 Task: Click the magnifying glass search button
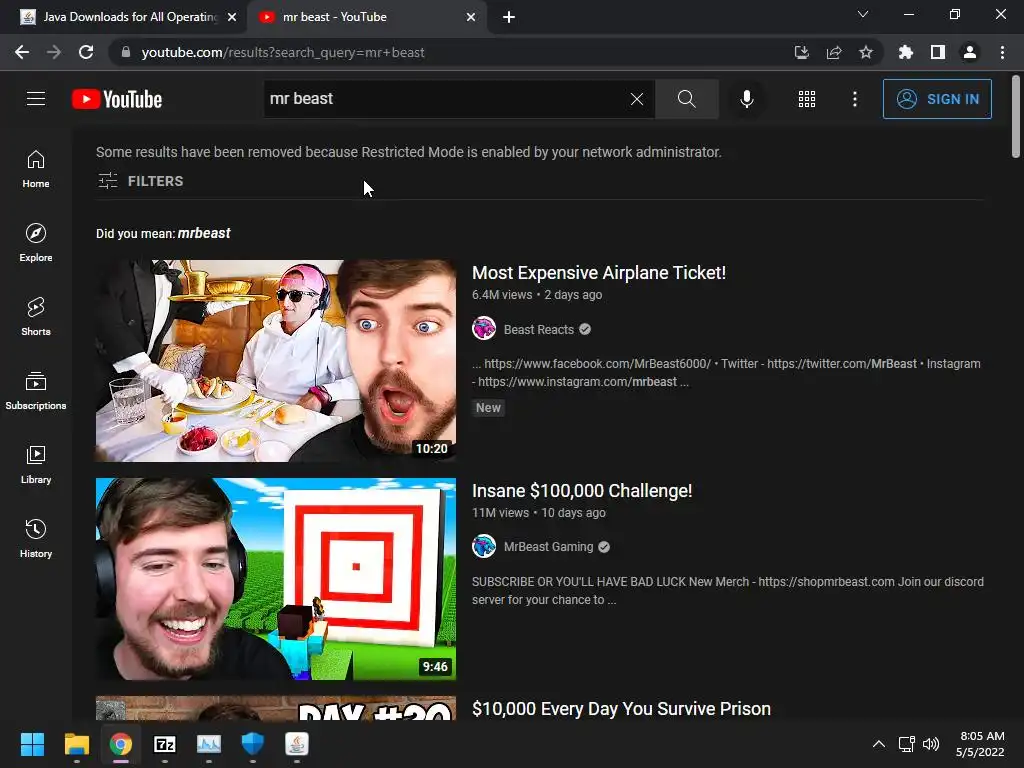[686, 99]
